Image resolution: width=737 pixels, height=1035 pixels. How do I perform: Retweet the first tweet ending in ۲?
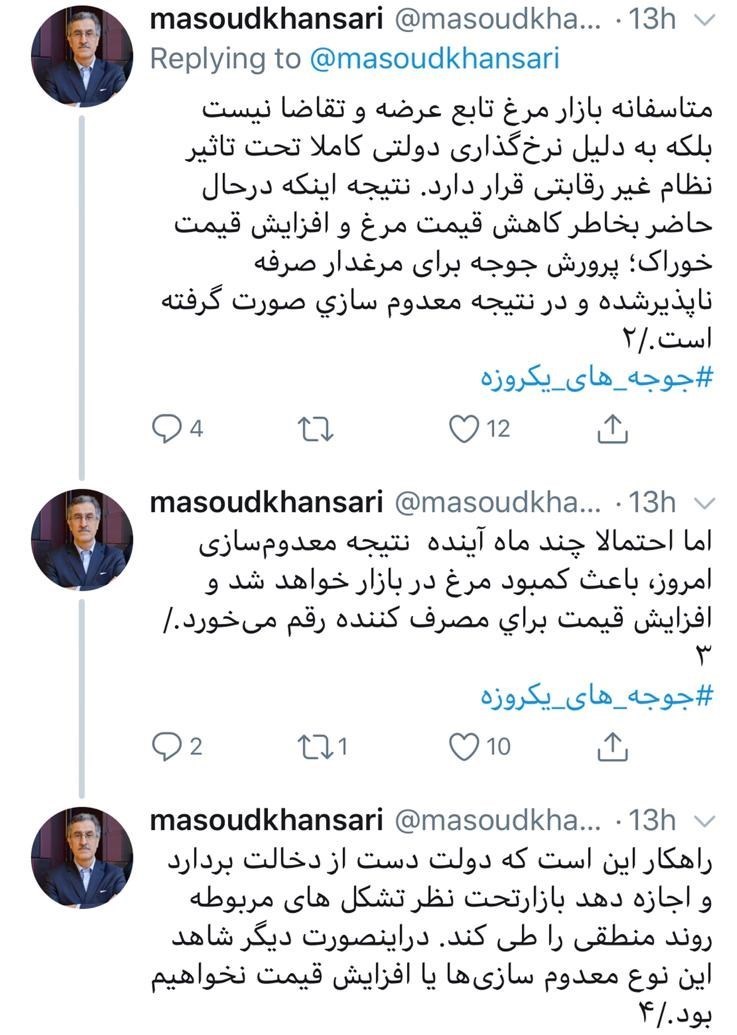point(316,429)
